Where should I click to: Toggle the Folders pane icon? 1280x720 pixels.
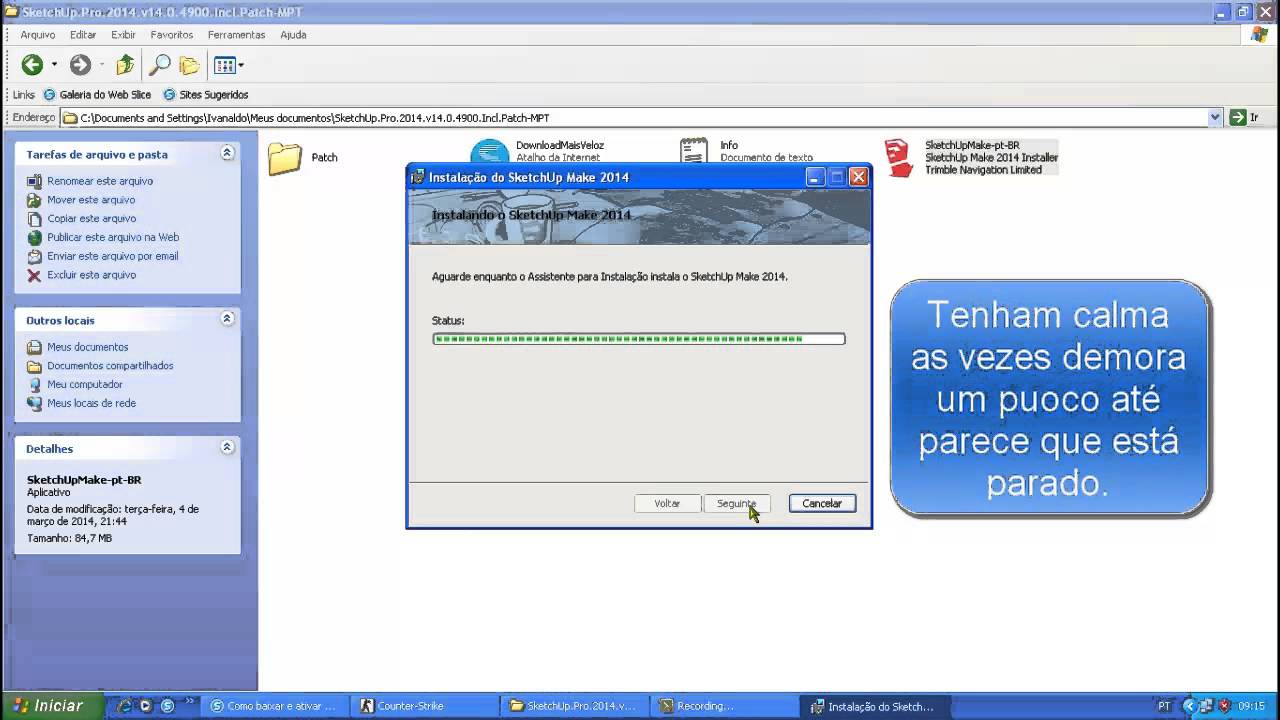189,65
